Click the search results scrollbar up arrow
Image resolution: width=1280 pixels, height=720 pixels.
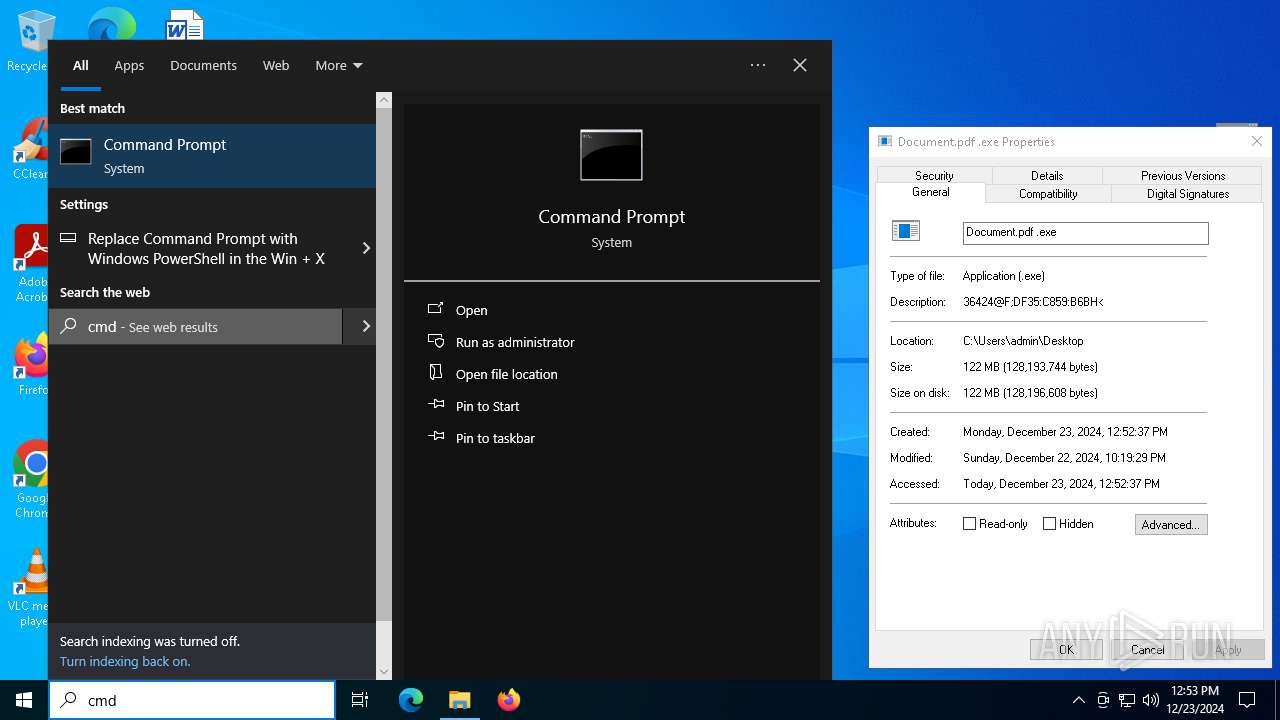coord(384,100)
